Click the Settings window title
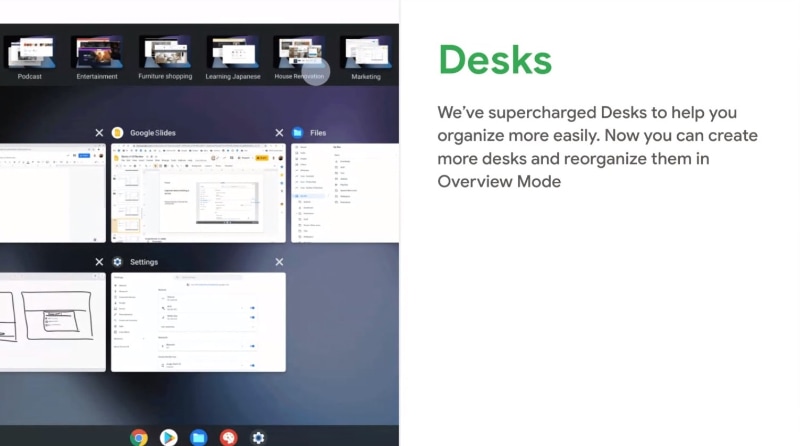Viewport: 800px width, 446px height. pos(144,262)
